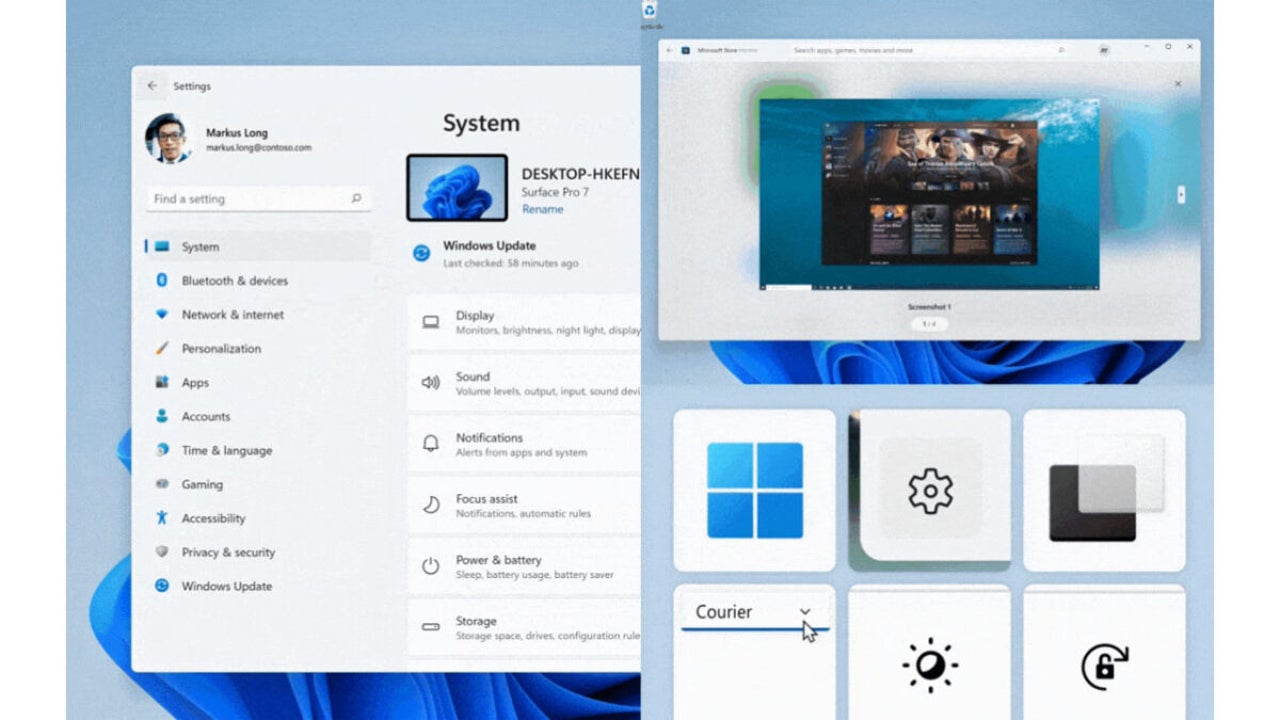Click the Rename link under device name
The height and width of the screenshot is (720, 1280).
[x=542, y=209]
